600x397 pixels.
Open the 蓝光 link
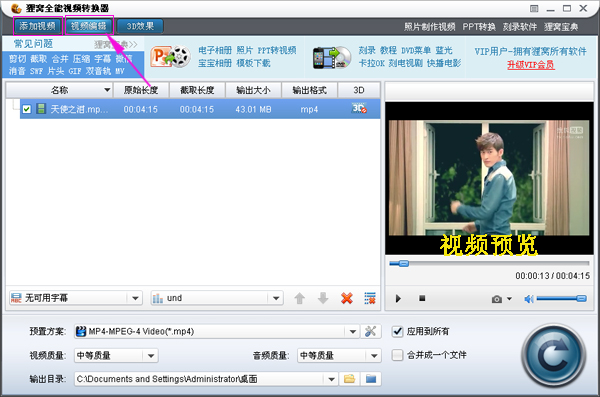(444, 50)
